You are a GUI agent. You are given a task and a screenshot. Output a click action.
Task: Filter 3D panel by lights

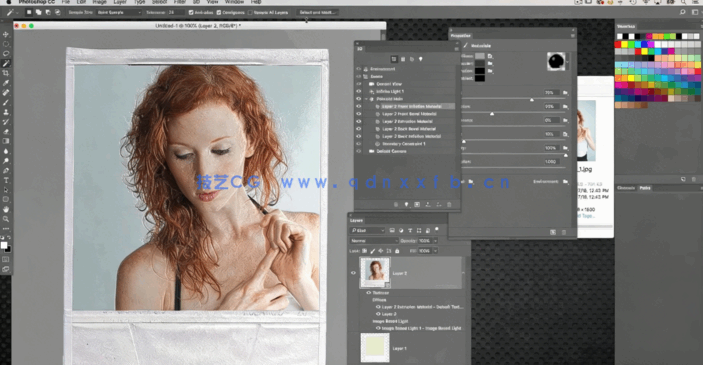[421, 59]
